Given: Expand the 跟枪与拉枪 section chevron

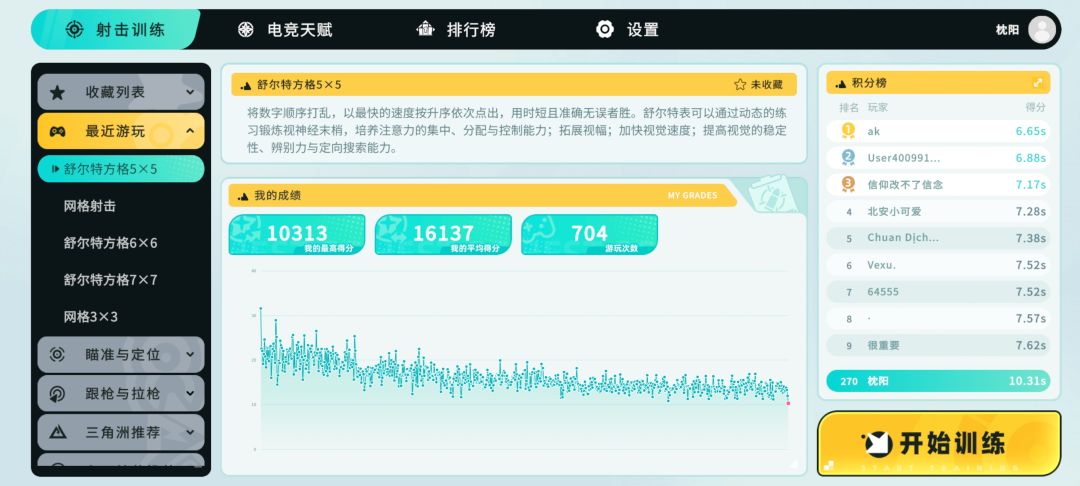Looking at the screenshot, I should coord(190,394).
